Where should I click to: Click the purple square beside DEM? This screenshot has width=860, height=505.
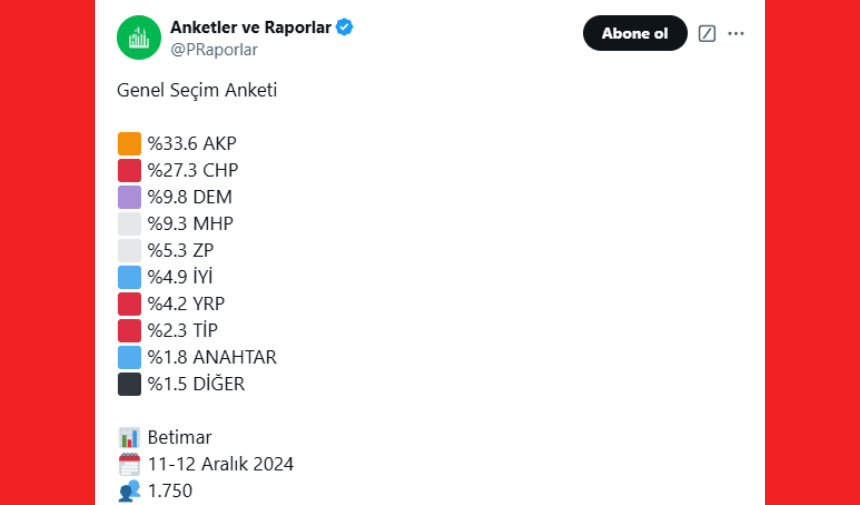(x=129, y=197)
